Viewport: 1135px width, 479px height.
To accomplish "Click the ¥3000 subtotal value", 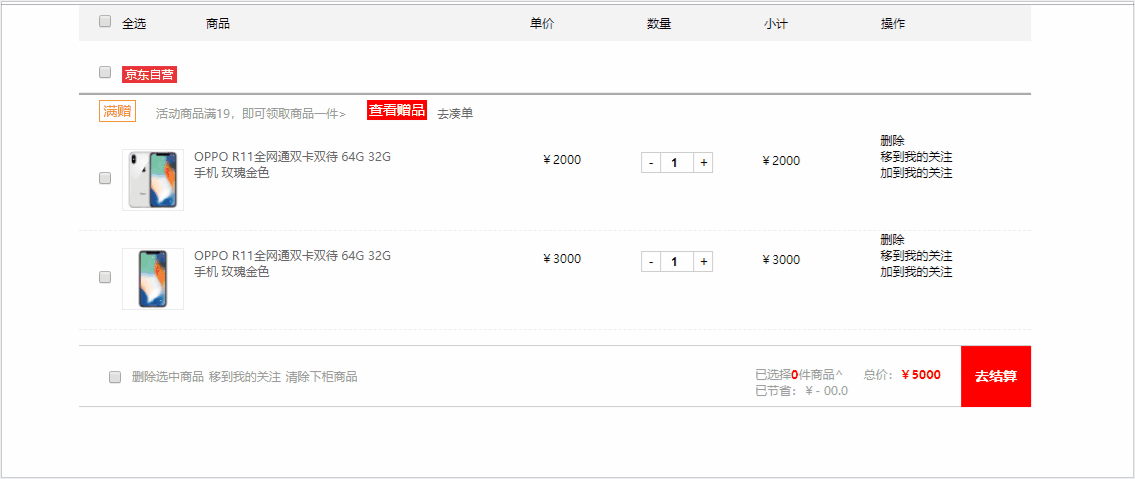I will pos(781,260).
